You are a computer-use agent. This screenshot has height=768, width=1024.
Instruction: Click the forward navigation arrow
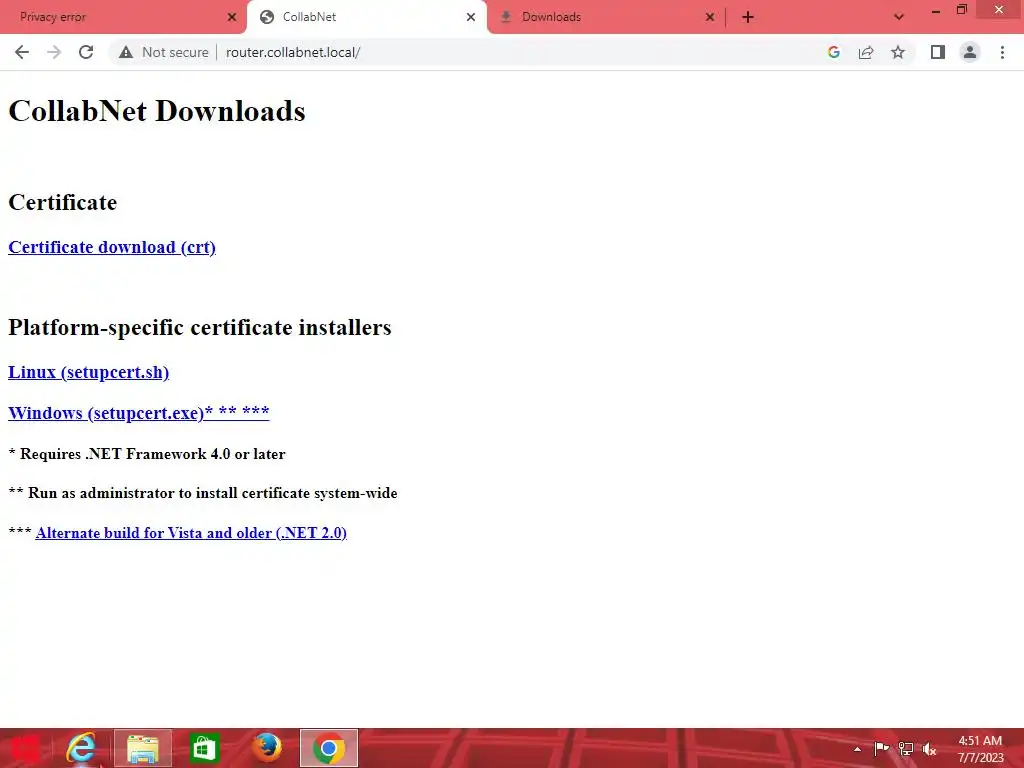pos(54,52)
